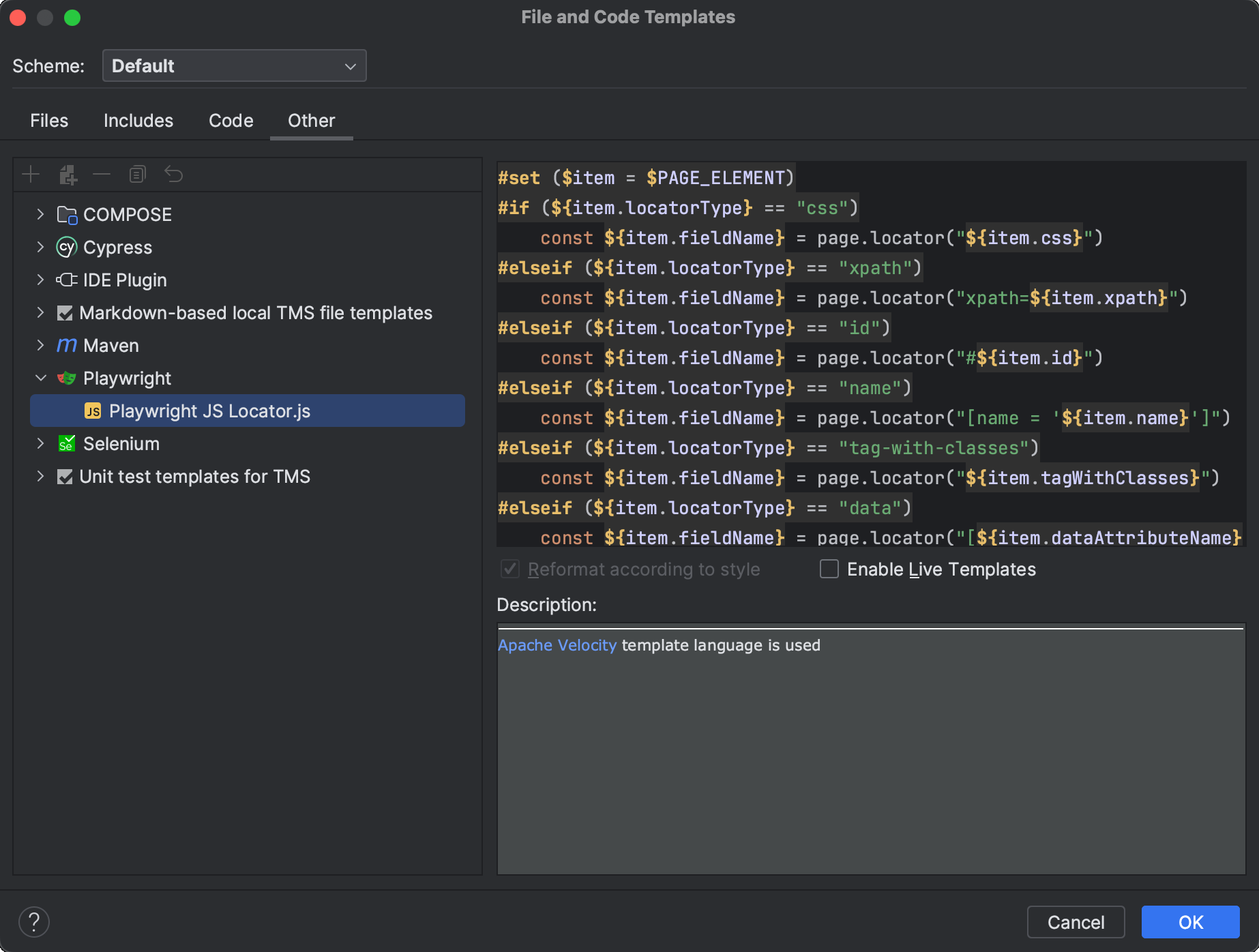
Task: Open the Scheme dropdown
Action: pyautogui.click(x=234, y=65)
